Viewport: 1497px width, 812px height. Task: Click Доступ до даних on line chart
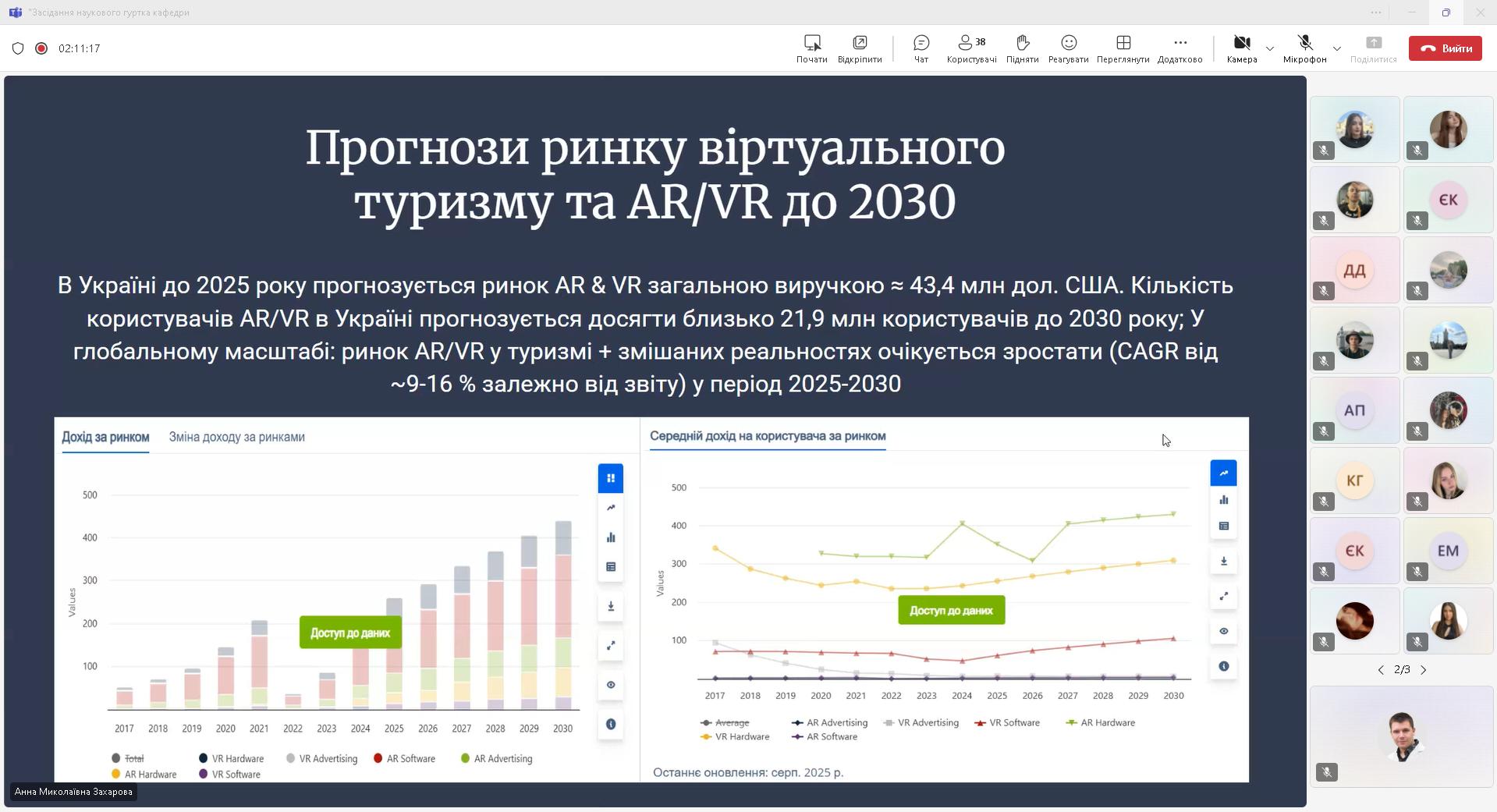point(951,610)
